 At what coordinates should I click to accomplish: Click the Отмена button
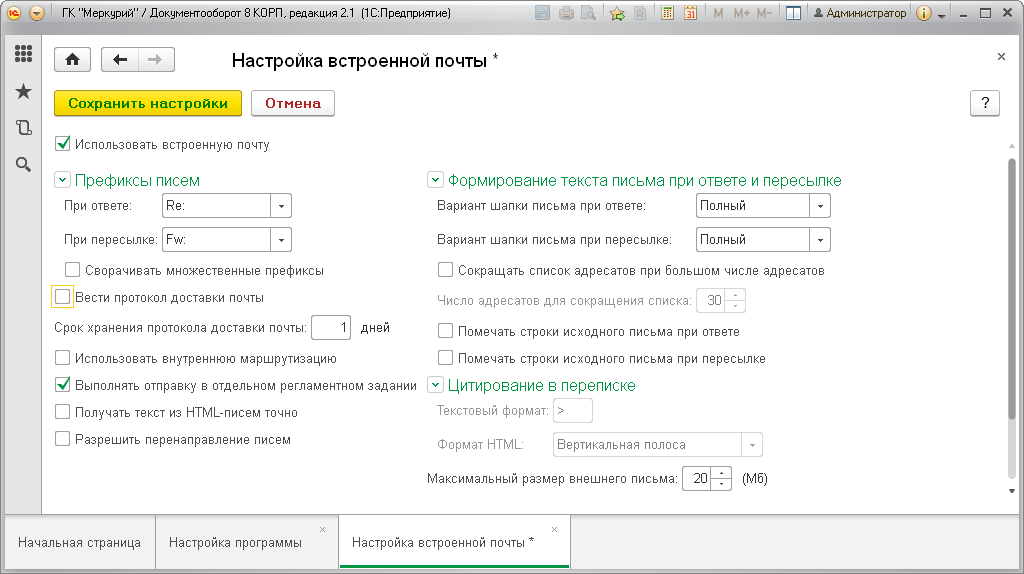[x=293, y=103]
